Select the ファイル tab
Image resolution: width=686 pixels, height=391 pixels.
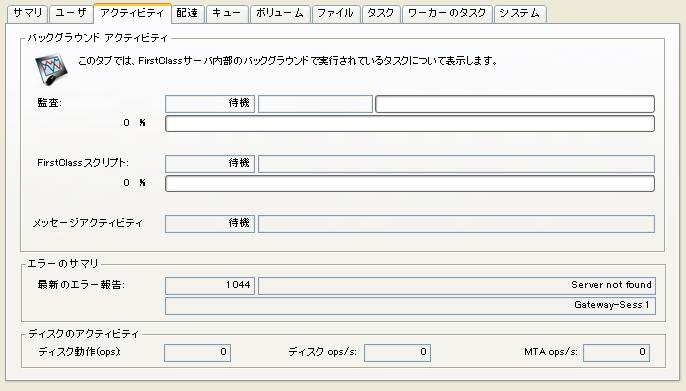click(335, 14)
